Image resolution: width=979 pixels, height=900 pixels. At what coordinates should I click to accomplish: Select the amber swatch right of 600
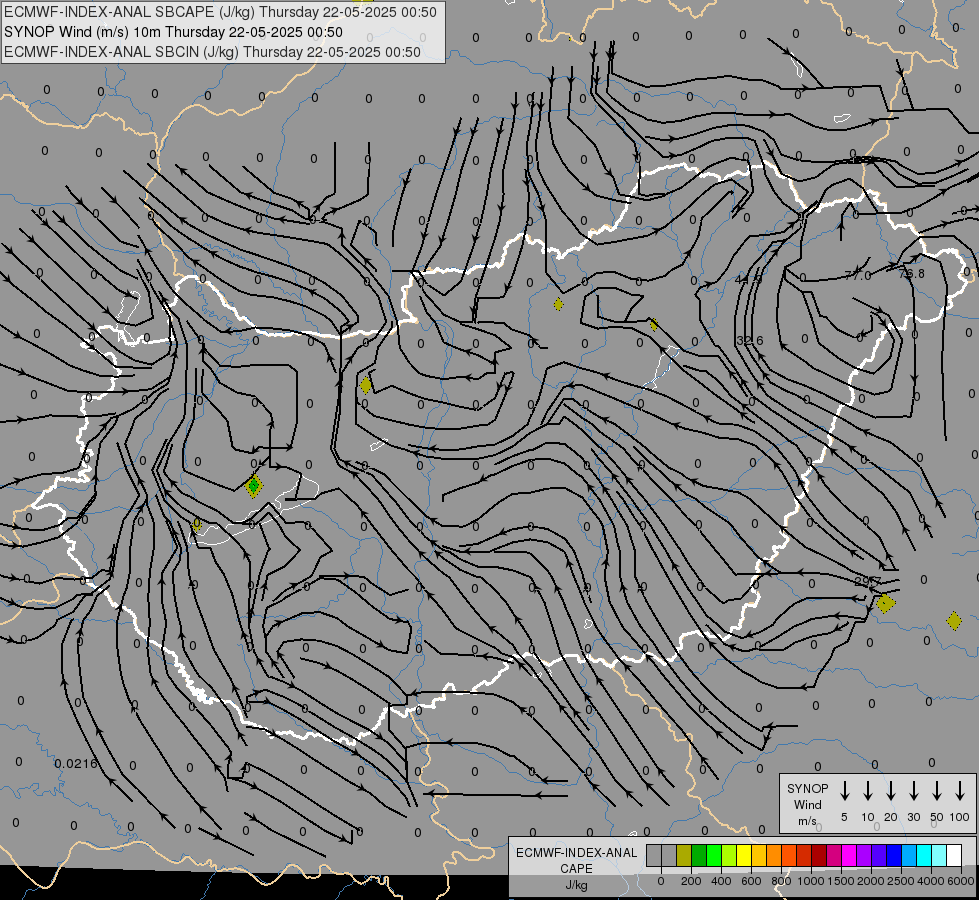[x=759, y=856]
